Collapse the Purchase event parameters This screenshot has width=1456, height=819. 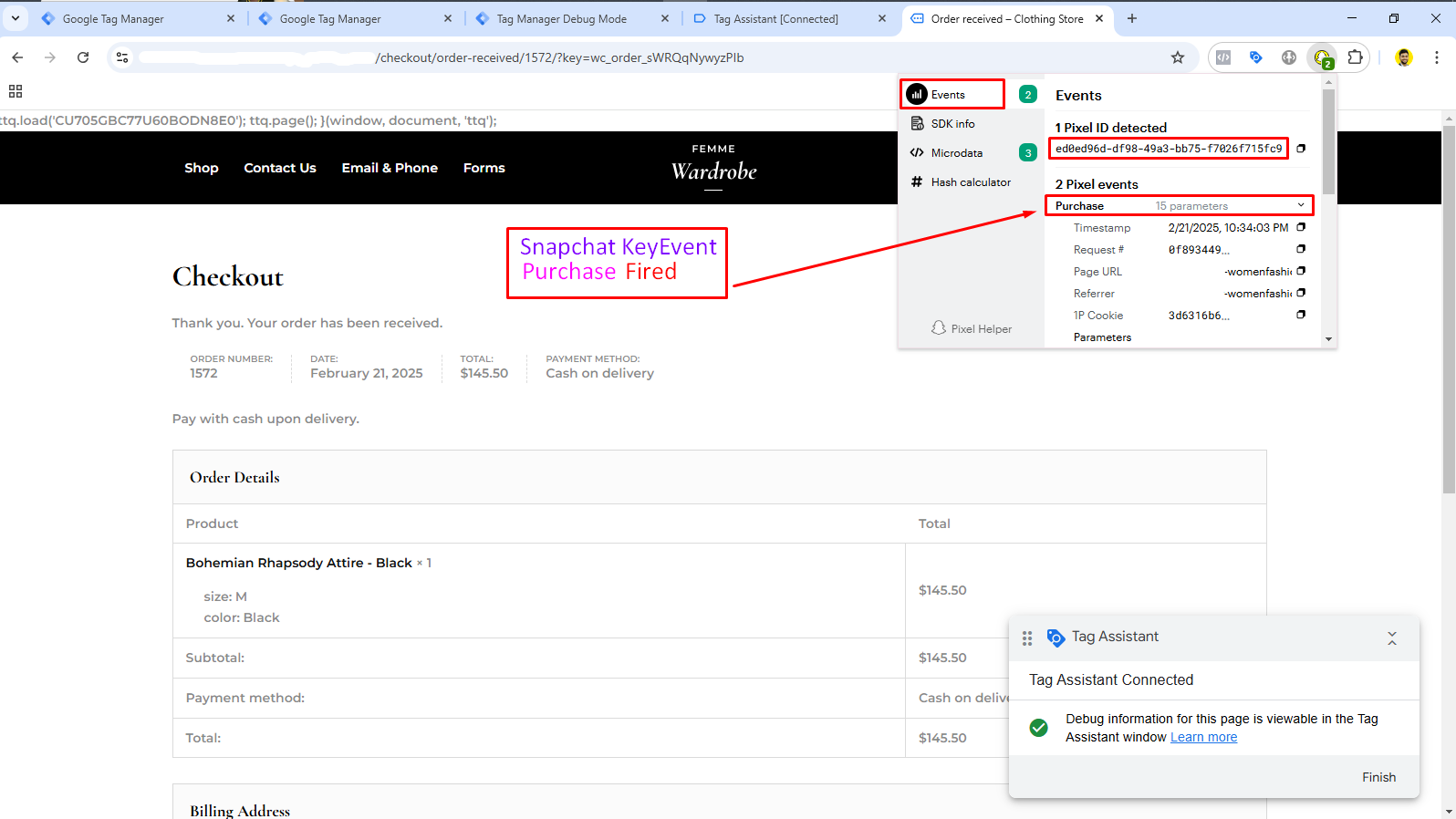[1301, 205]
